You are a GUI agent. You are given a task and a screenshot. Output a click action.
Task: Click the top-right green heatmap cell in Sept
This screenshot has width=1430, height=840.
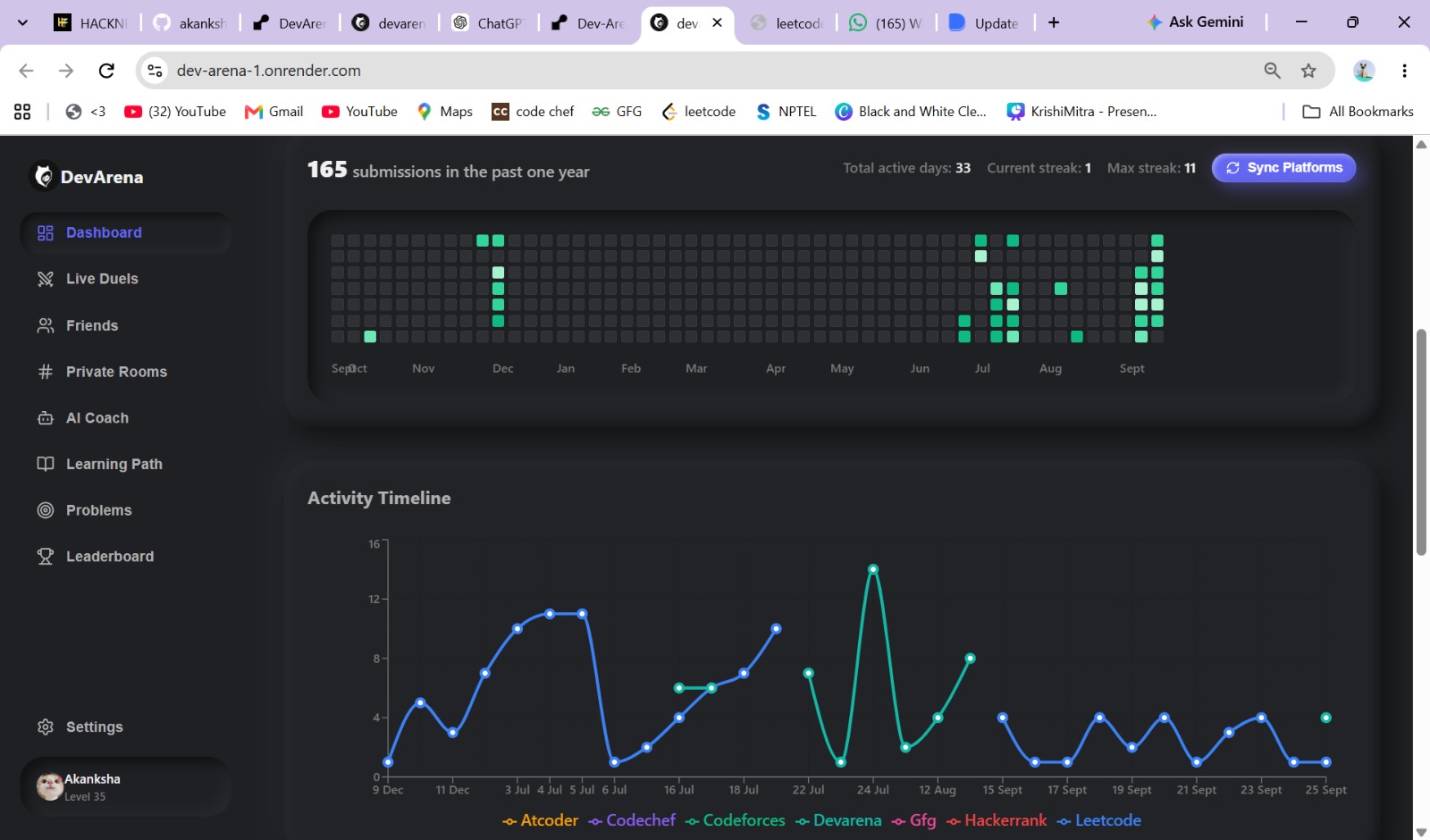[1157, 240]
